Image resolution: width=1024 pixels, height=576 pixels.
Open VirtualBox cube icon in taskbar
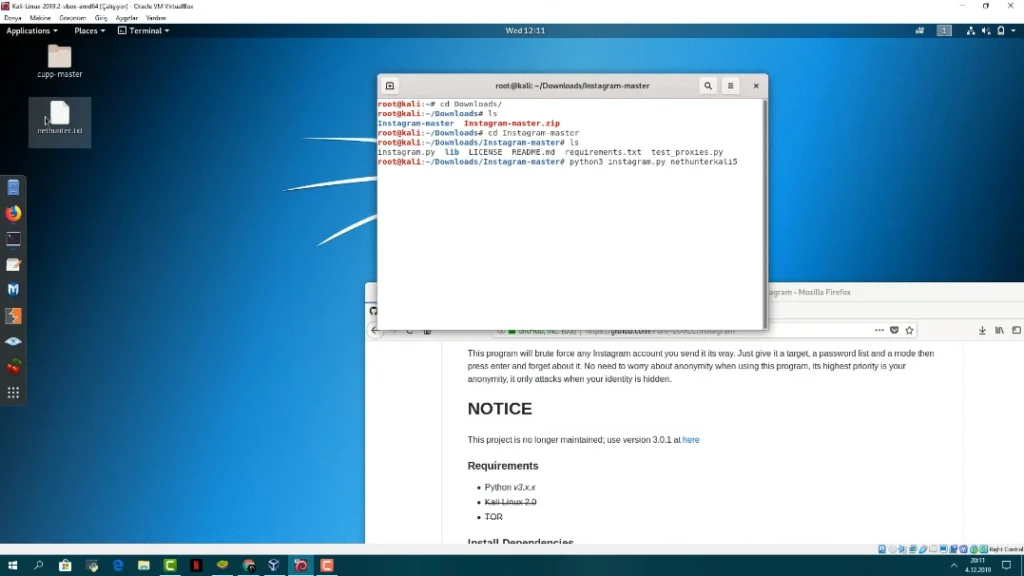coord(274,566)
